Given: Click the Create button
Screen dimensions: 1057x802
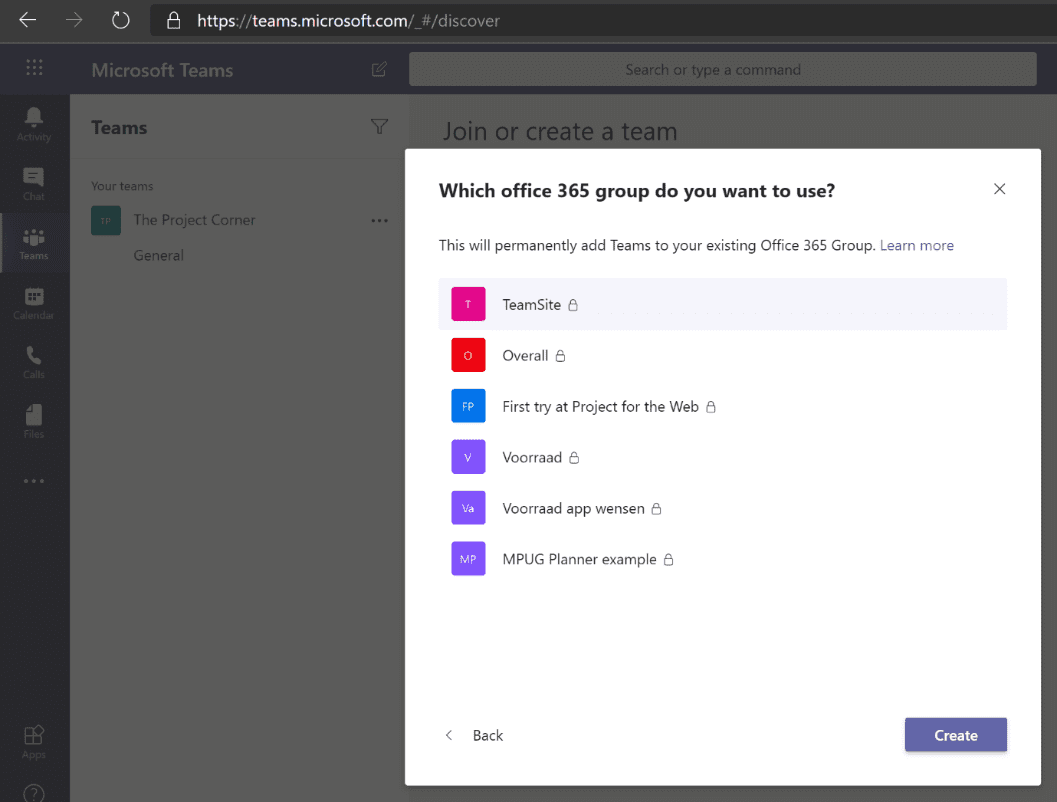Looking at the screenshot, I should pyautogui.click(x=955, y=735).
